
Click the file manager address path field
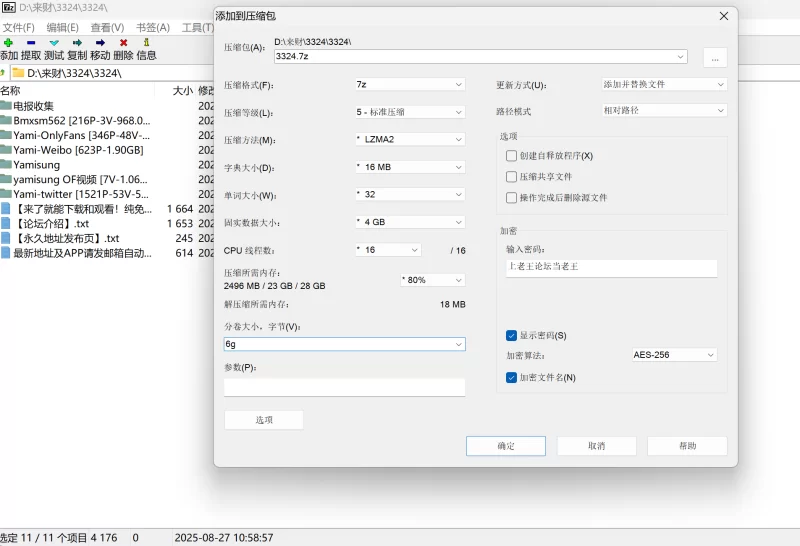112,73
